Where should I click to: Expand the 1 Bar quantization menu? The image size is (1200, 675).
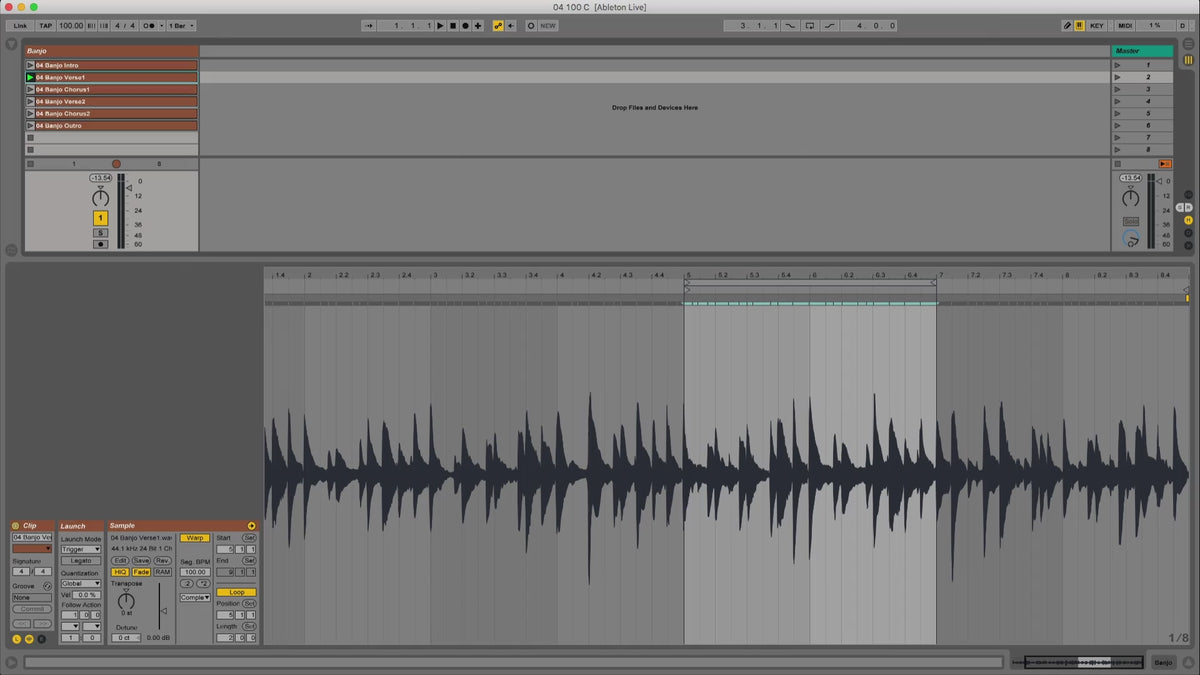(x=181, y=25)
